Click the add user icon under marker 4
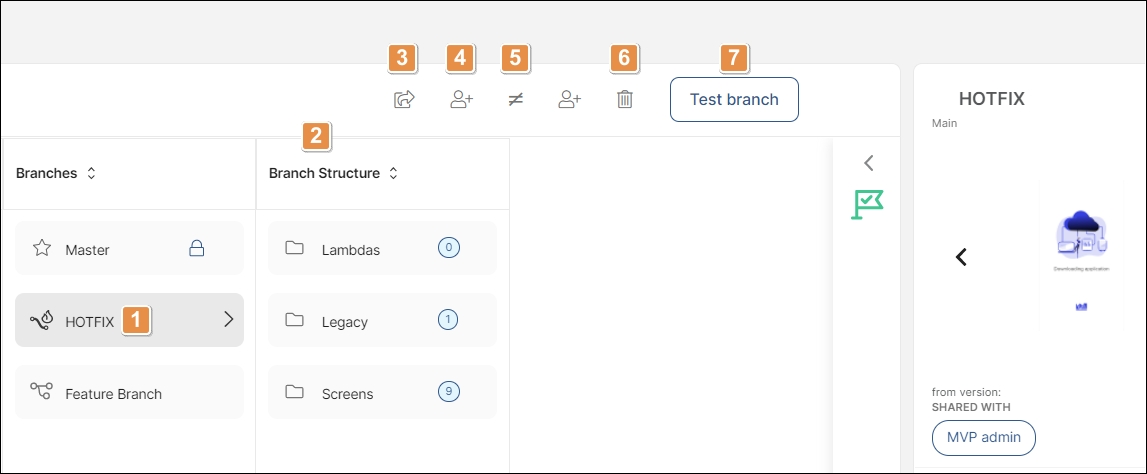Viewport: 1147px width, 474px height. click(461, 99)
